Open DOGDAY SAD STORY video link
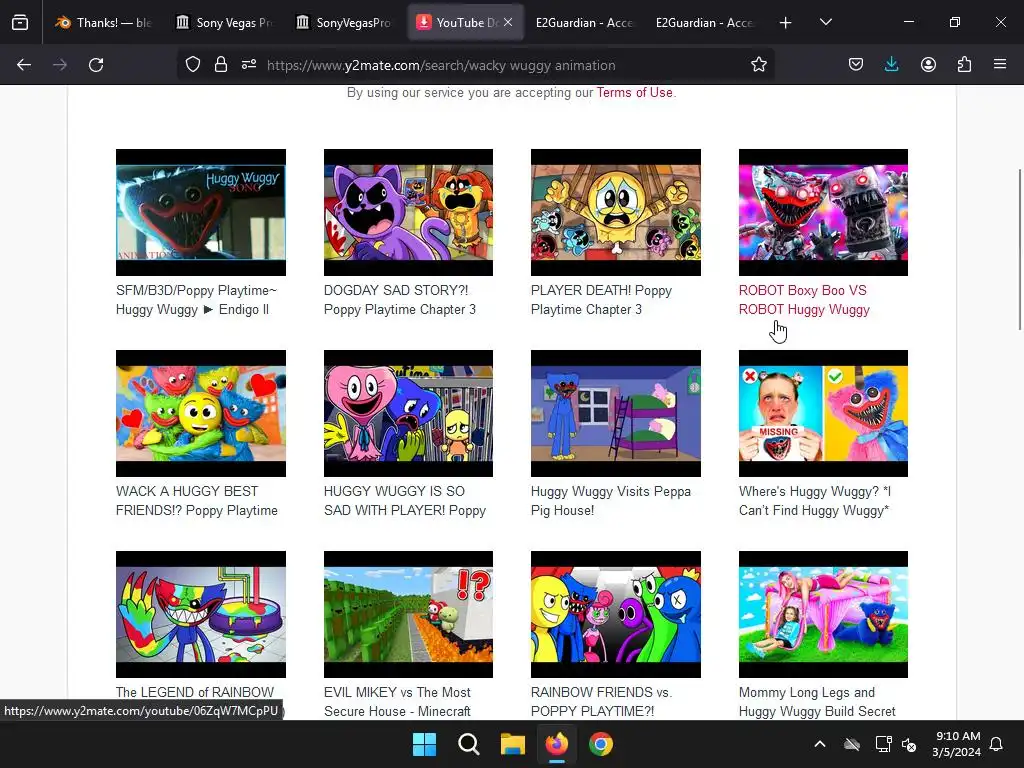Viewport: 1024px width, 768px height. click(x=400, y=300)
